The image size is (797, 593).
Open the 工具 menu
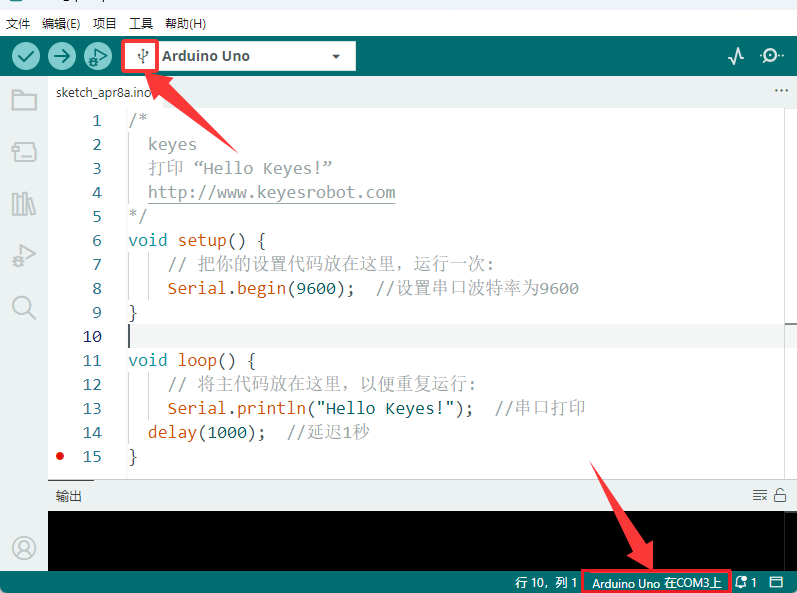coord(141,24)
